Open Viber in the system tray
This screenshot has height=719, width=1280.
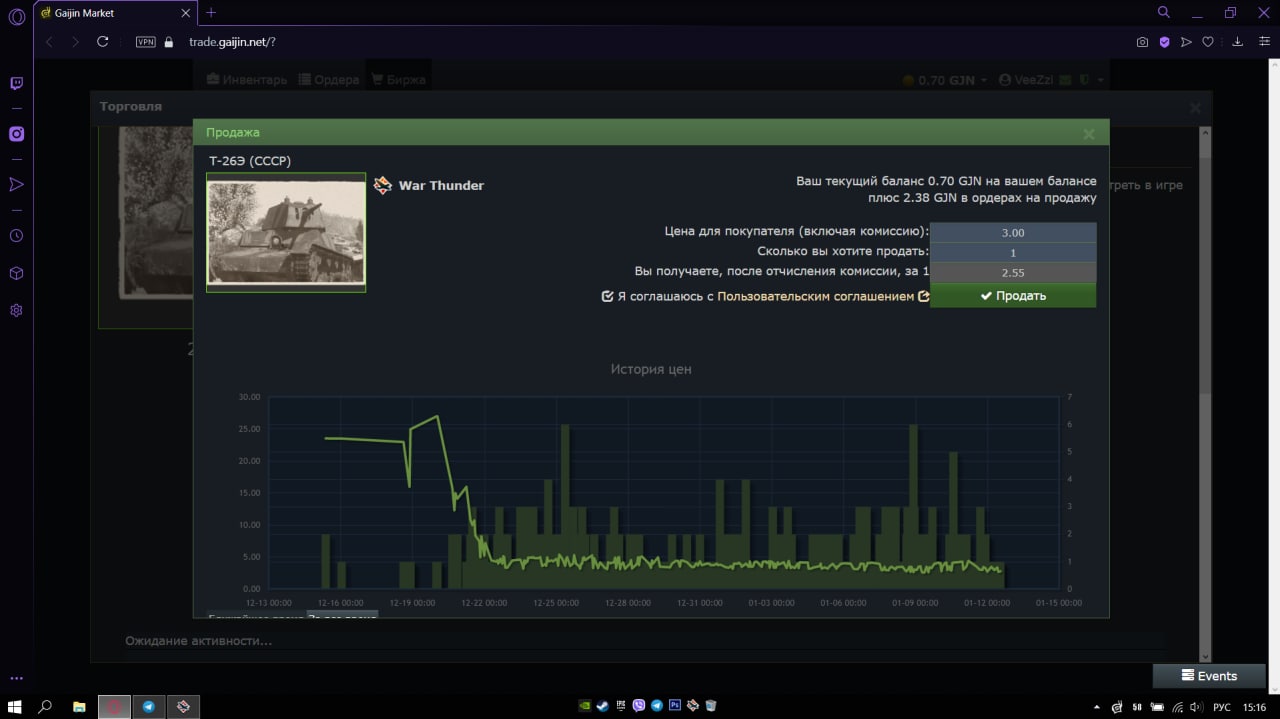click(638, 706)
